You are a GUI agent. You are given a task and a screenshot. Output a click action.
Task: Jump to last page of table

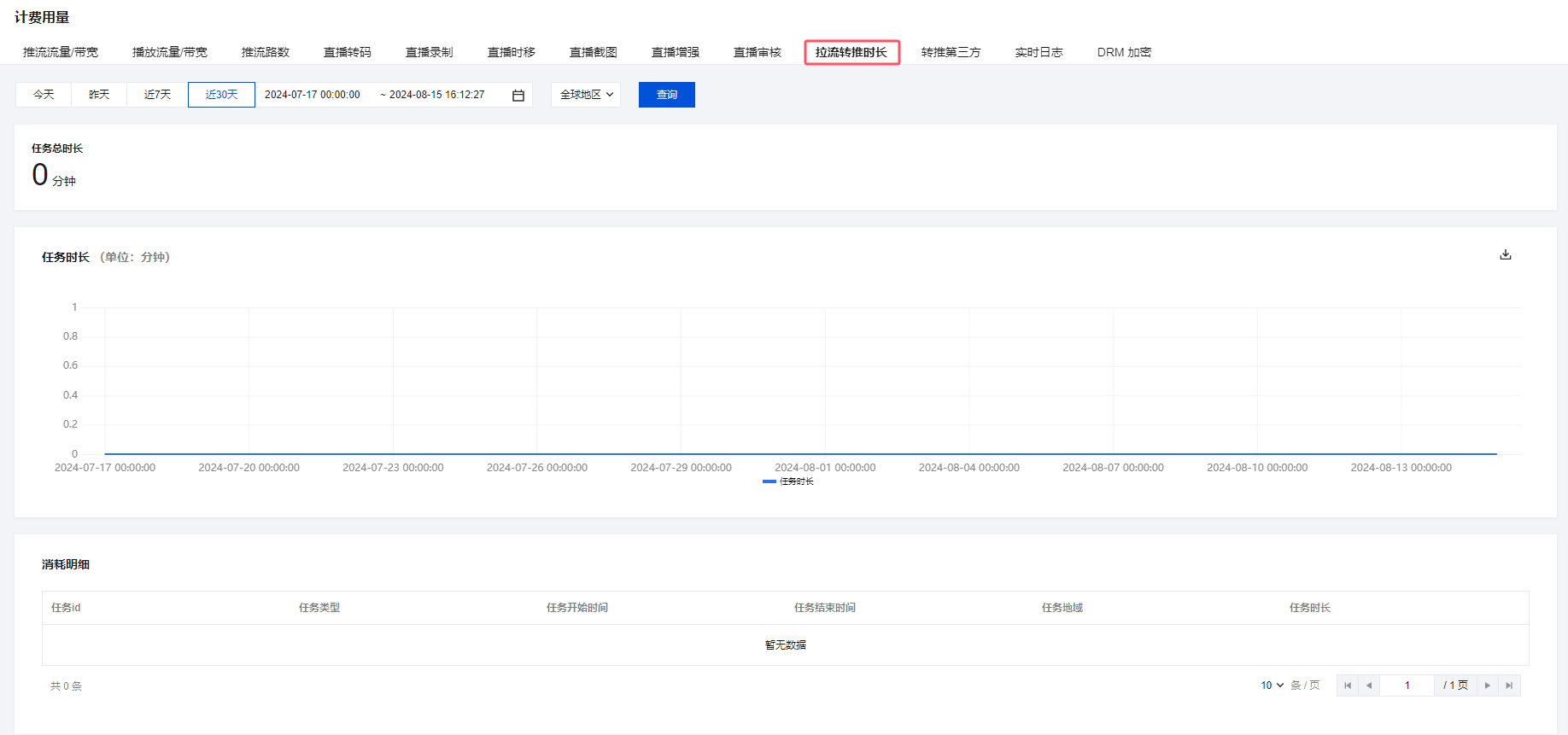[1509, 685]
